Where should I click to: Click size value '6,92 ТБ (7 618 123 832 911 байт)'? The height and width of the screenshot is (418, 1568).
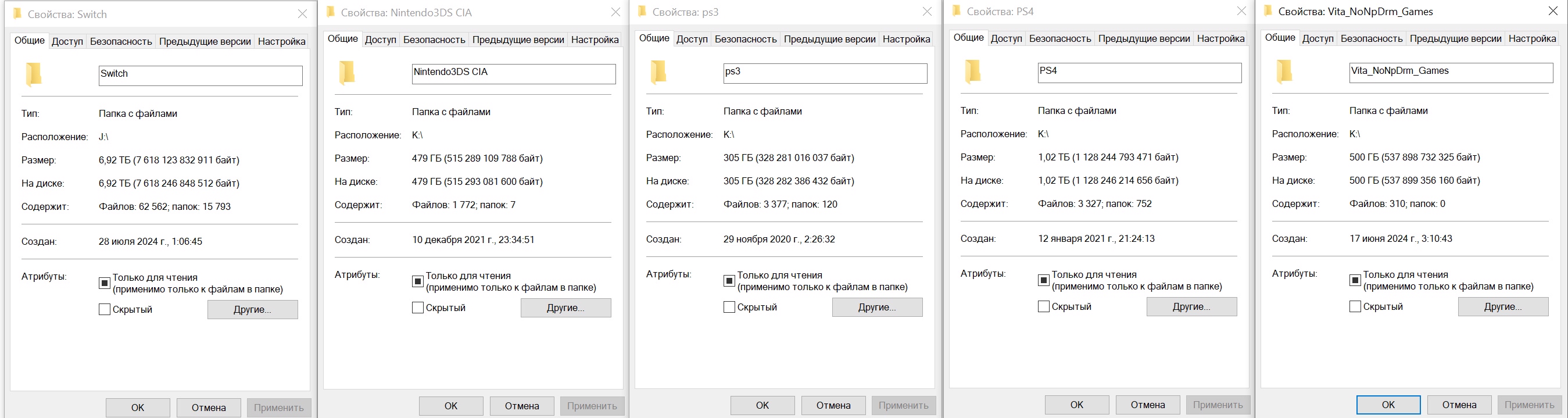pos(169,160)
